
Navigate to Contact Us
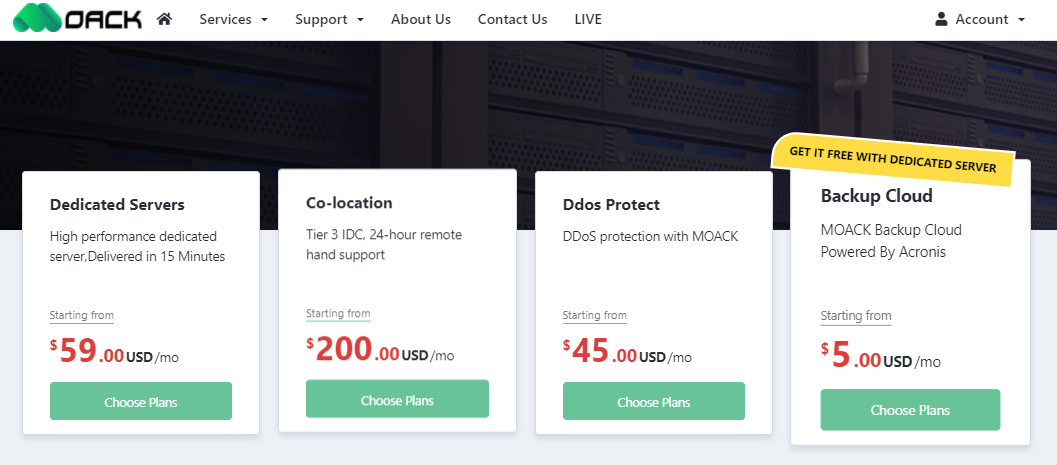tap(512, 20)
